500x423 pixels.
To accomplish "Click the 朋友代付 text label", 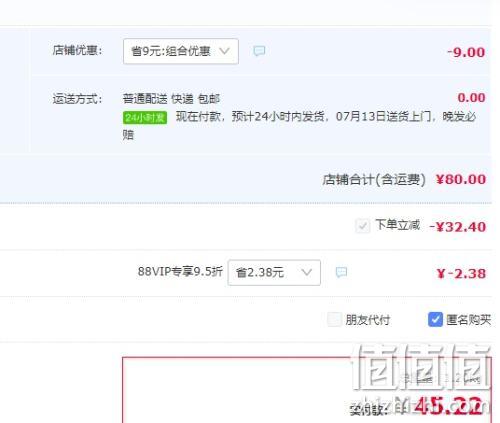I will tap(368, 320).
